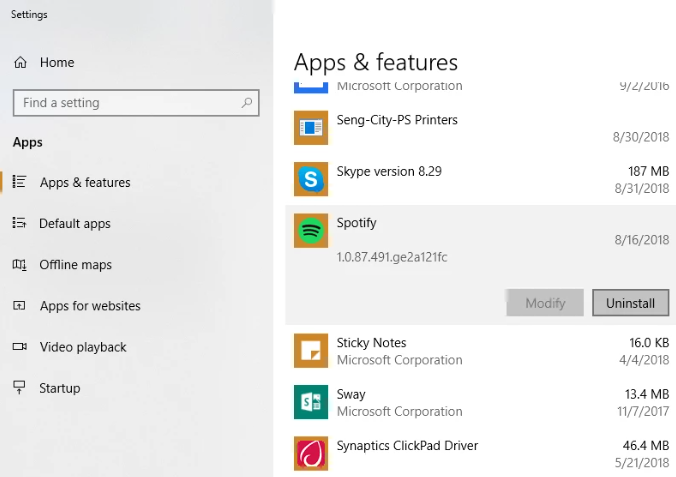Click the Apps section heading in sidebar
The width and height of the screenshot is (676, 477).
pyautogui.click(x=28, y=142)
